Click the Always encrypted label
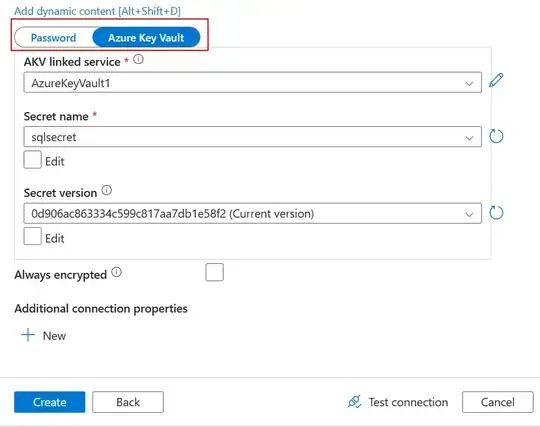Image resolution: width=540 pixels, height=427 pixels. (61, 275)
